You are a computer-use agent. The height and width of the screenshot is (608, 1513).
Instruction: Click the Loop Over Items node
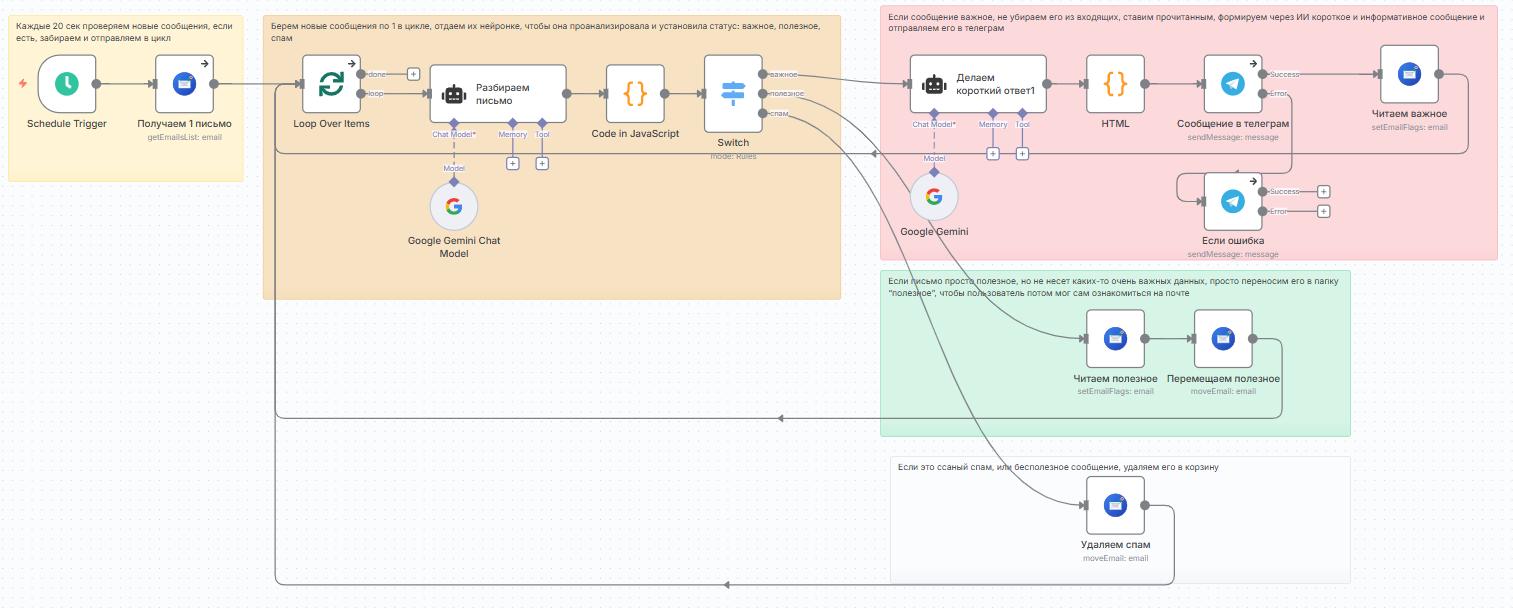point(331,84)
